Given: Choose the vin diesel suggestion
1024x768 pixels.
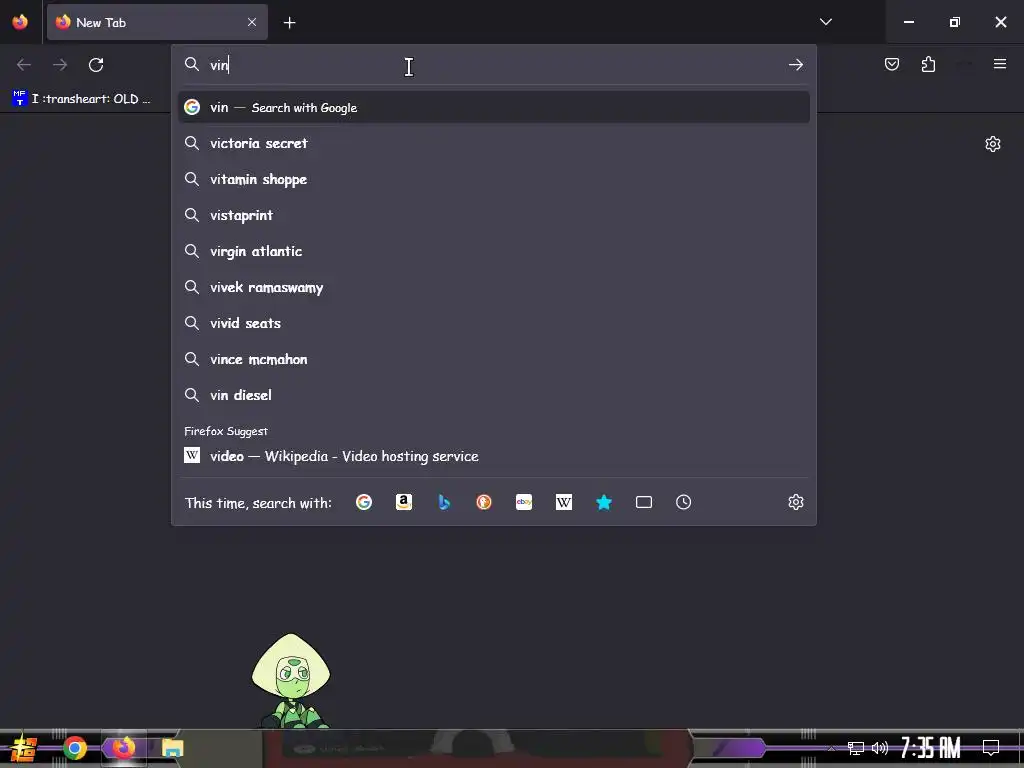Looking at the screenshot, I should point(494,394).
